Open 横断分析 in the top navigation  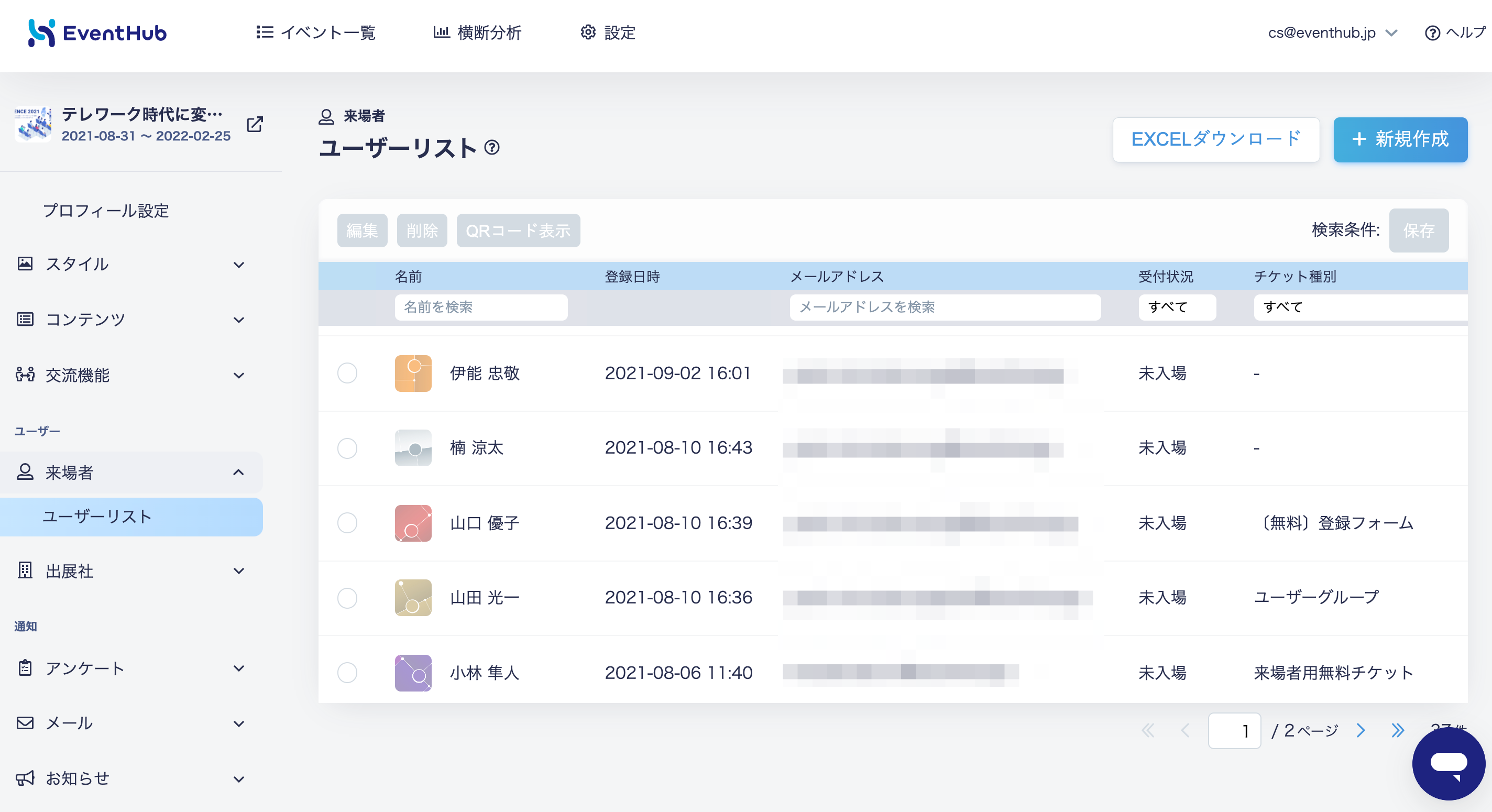(x=477, y=33)
